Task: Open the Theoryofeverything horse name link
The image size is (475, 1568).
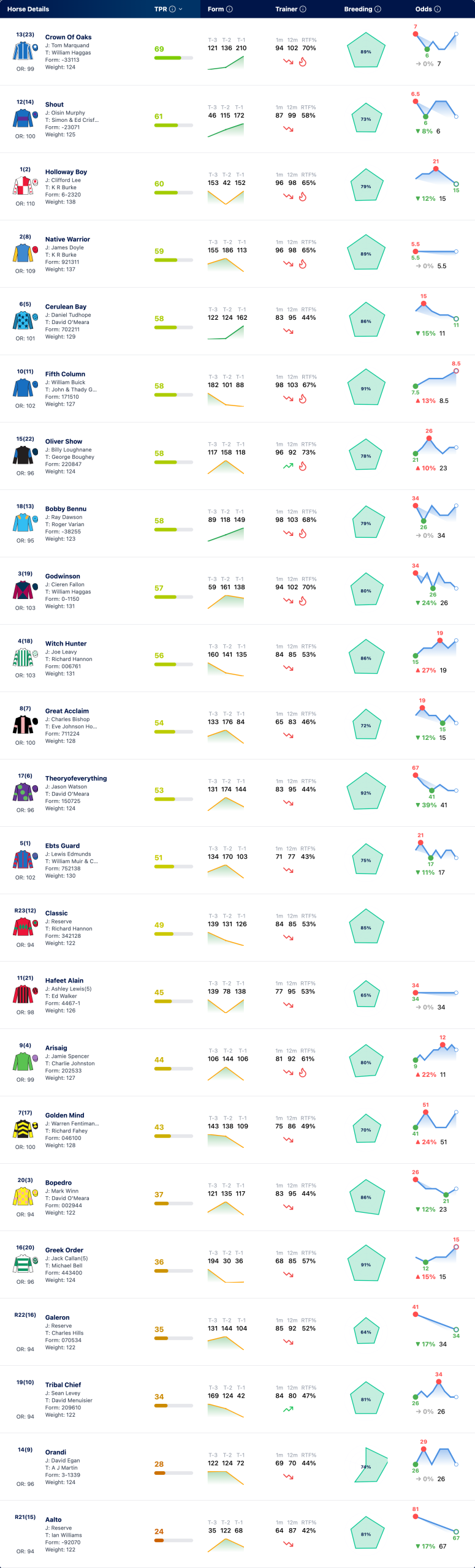Action: coord(76,778)
